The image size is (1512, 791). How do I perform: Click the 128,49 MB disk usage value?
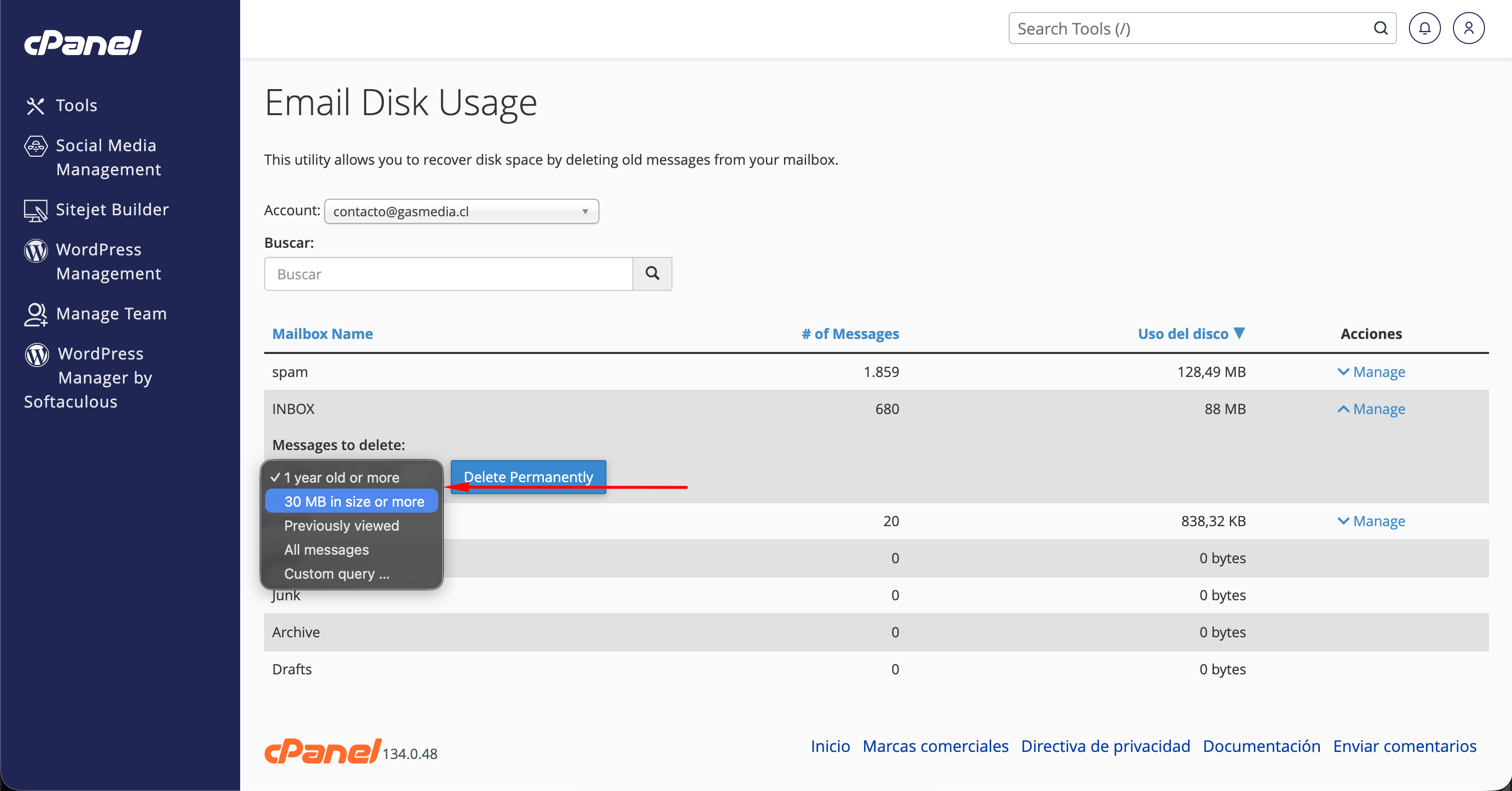tap(1211, 371)
